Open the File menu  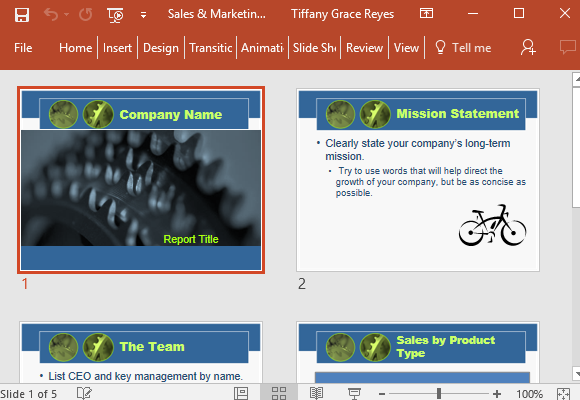(23, 48)
